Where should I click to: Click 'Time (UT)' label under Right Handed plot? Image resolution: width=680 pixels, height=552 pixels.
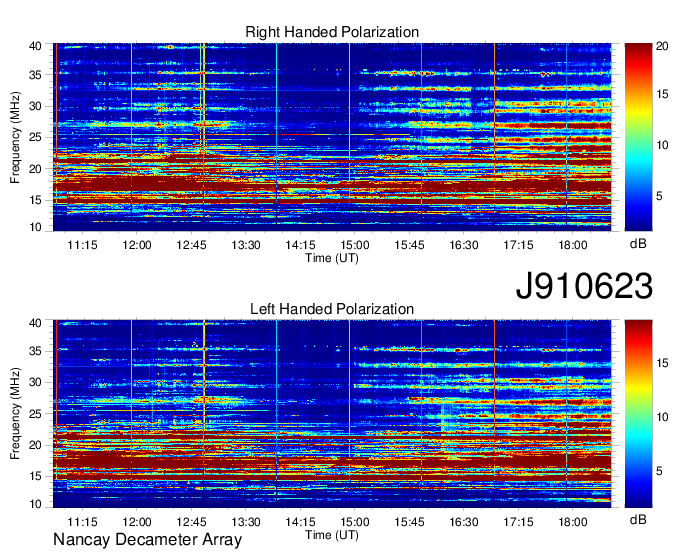(x=332, y=258)
